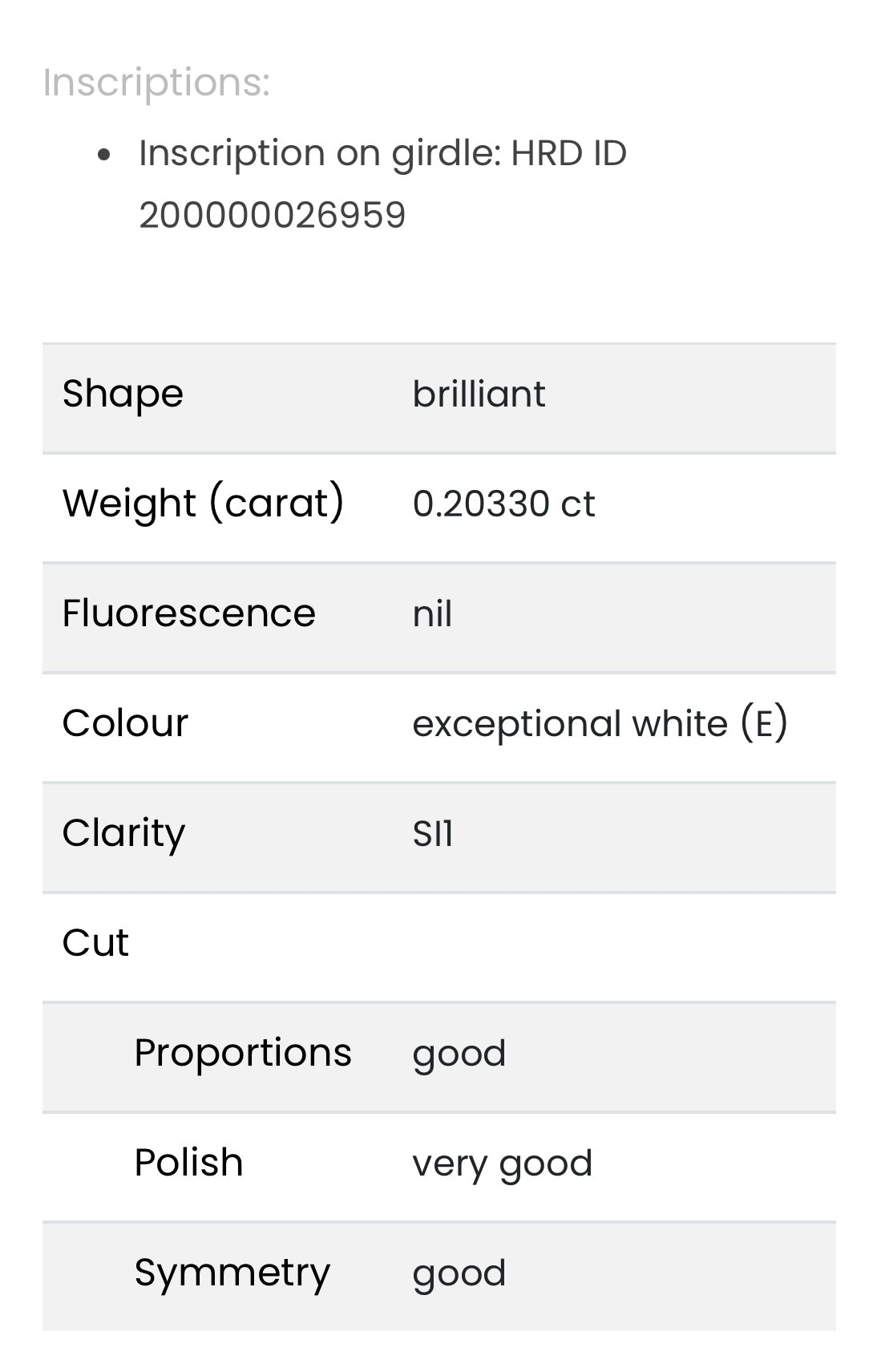Click the Polish sub-row label

pyautogui.click(x=188, y=1163)
